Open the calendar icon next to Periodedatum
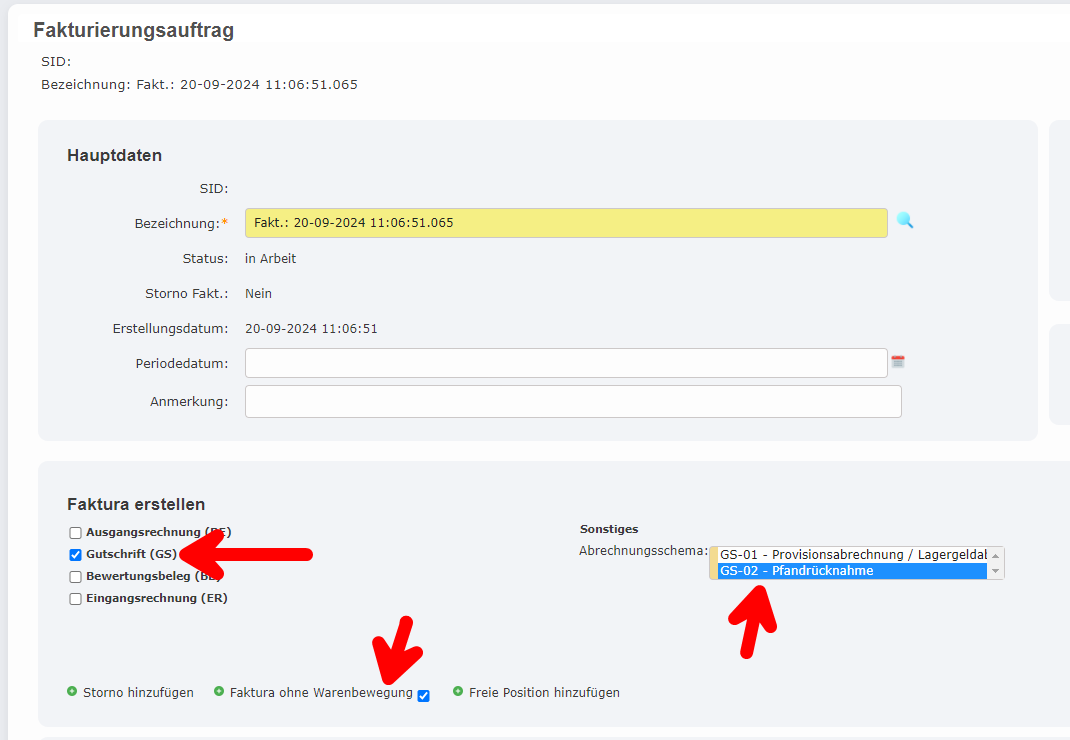Image resolution: width=1070 pixels, height=740 pixels. tap(897, 362)
